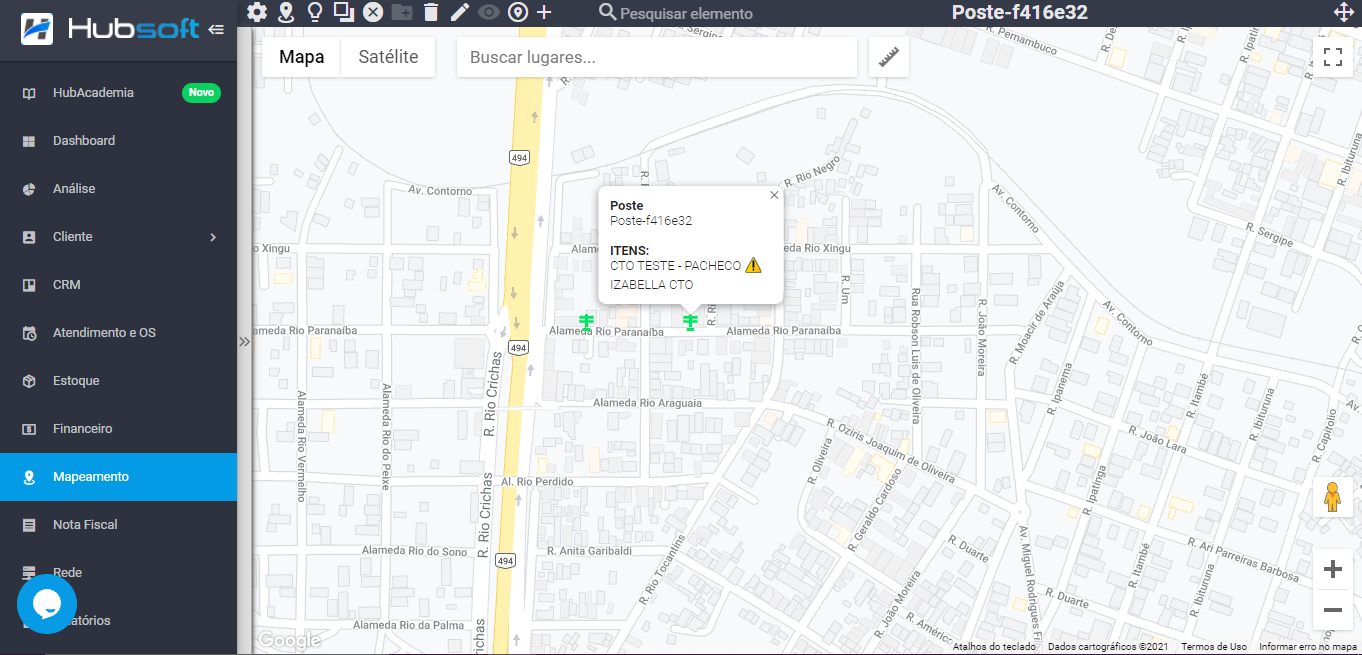Switch to the Satélite view tab

tap(388, 57)
